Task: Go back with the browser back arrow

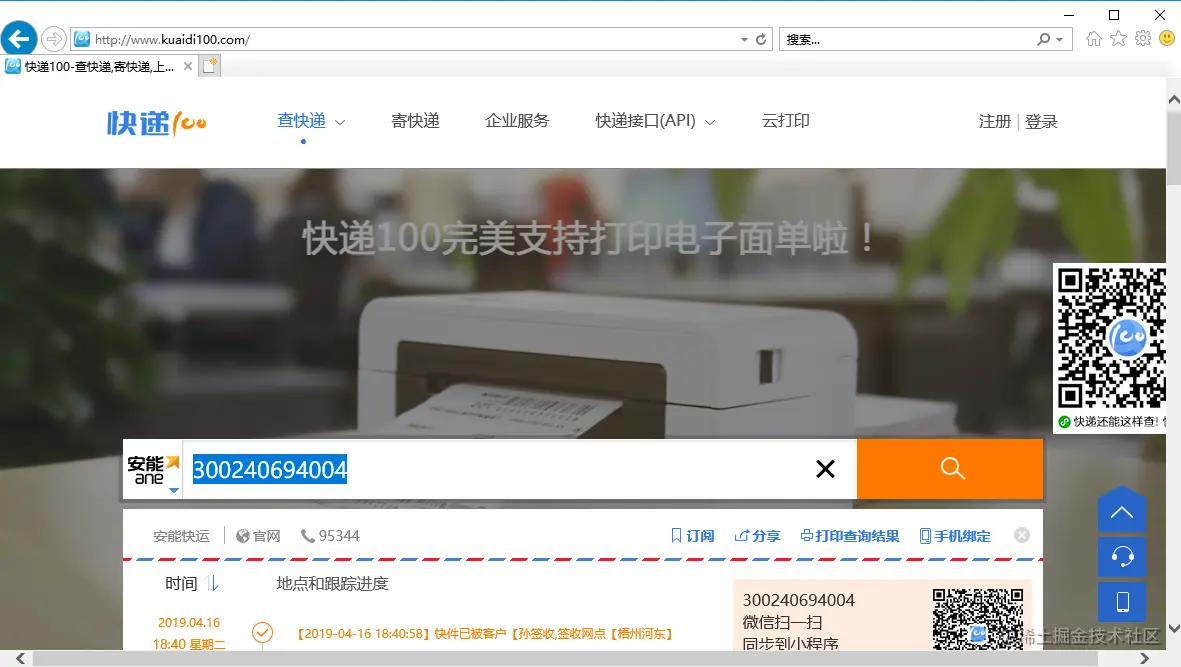Action: (x=19, y=38)
